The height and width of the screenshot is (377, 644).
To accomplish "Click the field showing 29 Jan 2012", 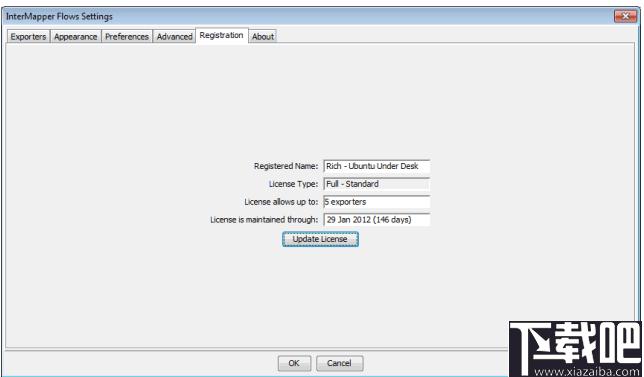I will 377,220.
